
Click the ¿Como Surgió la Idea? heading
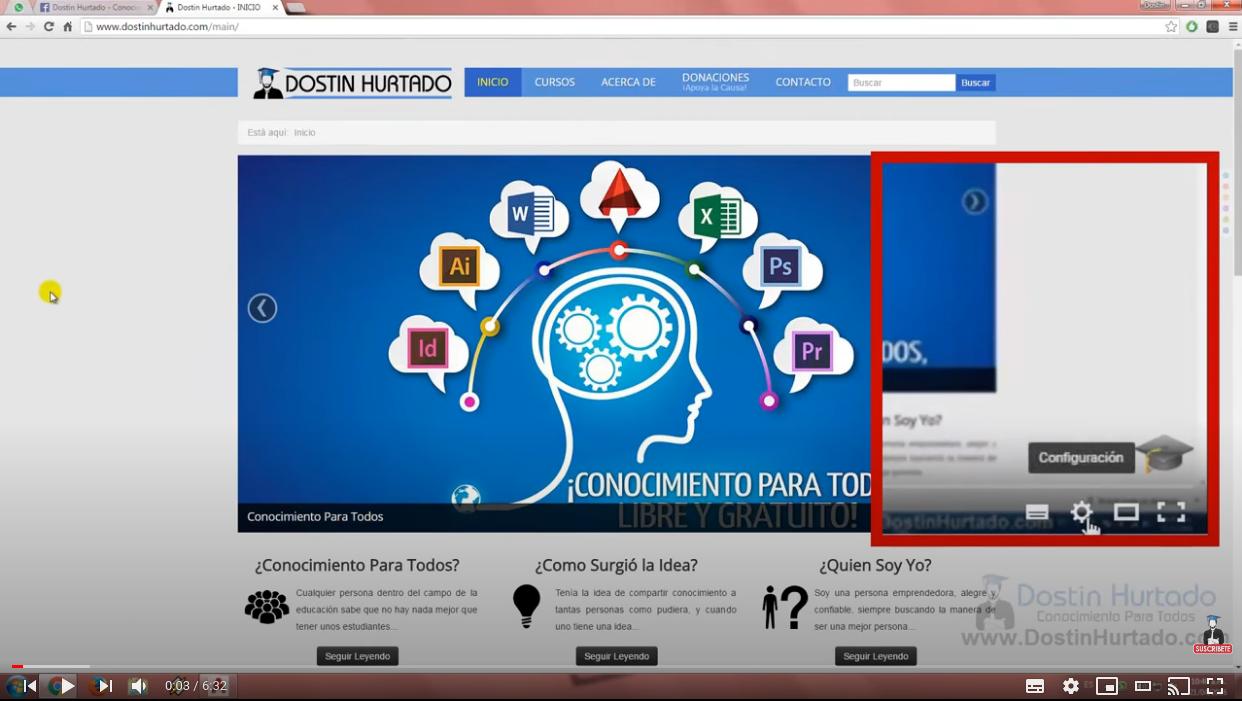pyautogui.click(x=616, y=565)
